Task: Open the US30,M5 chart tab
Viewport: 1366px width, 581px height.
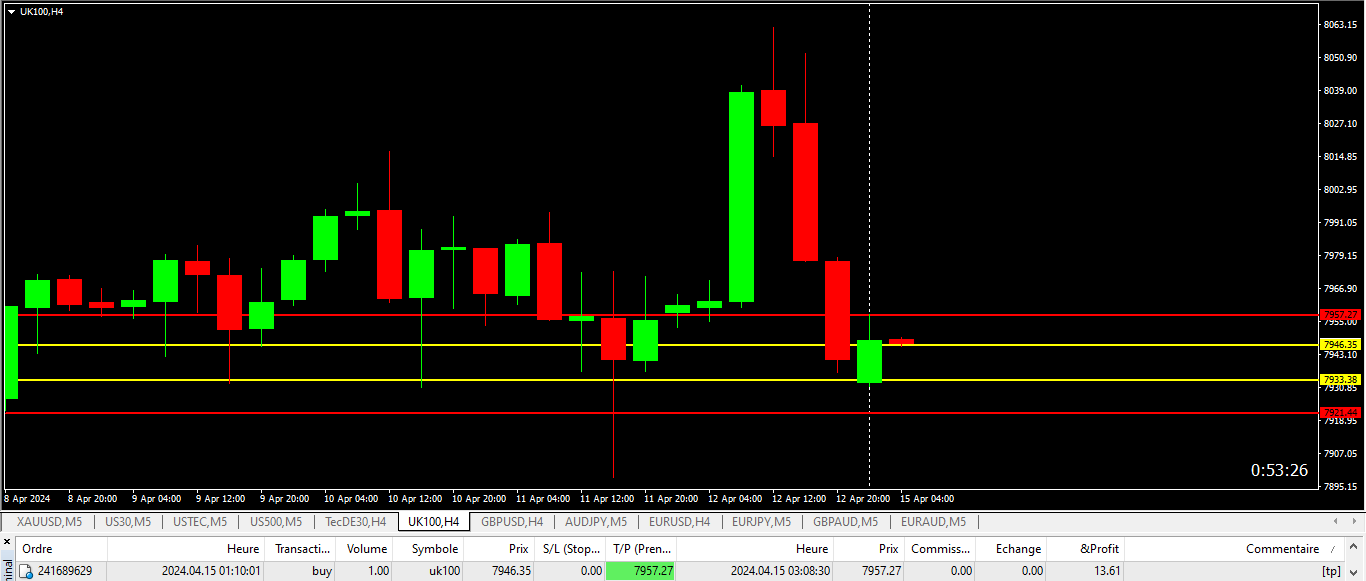Action: click(x=127, y=522)
